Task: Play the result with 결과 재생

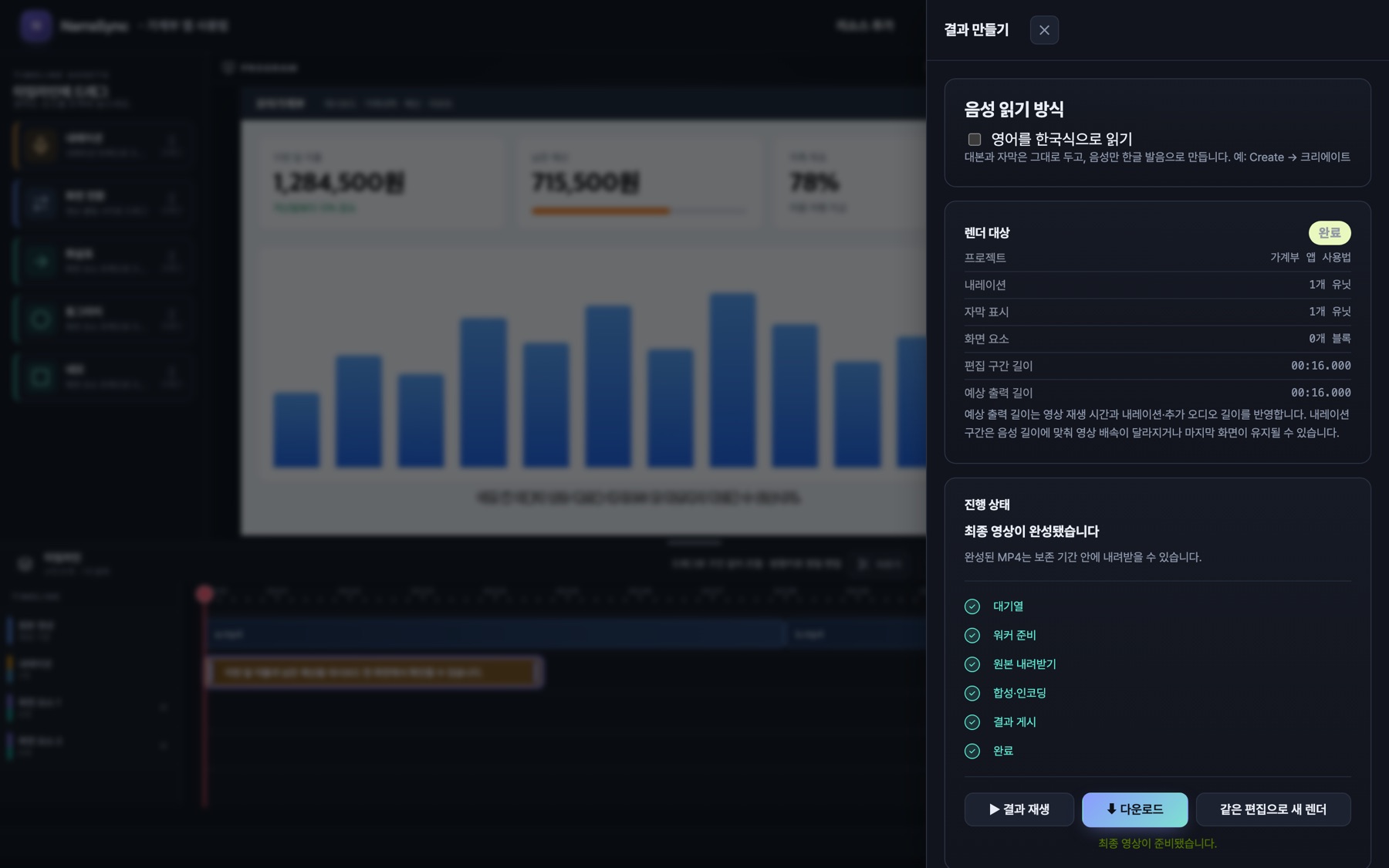Action: coord(1019,809)
